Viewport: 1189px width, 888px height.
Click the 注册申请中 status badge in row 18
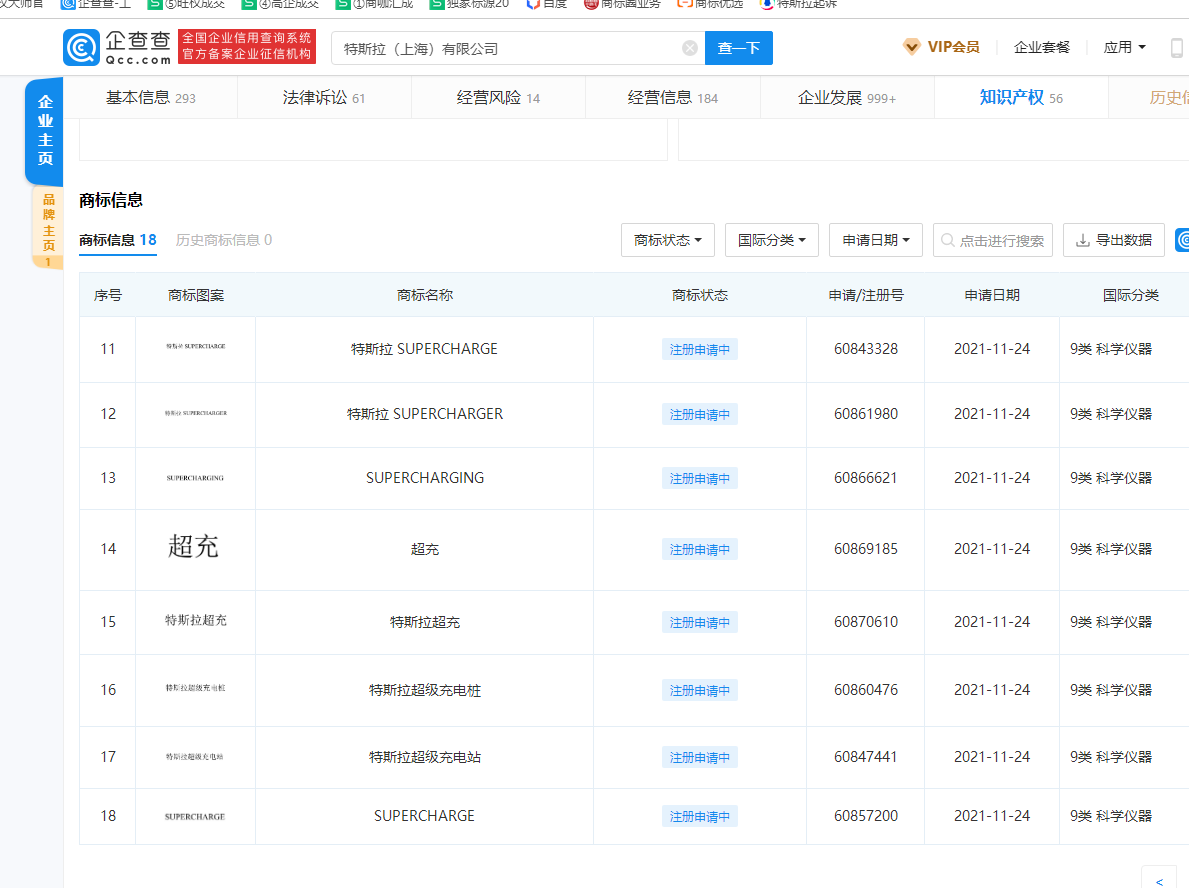[699, 817]
